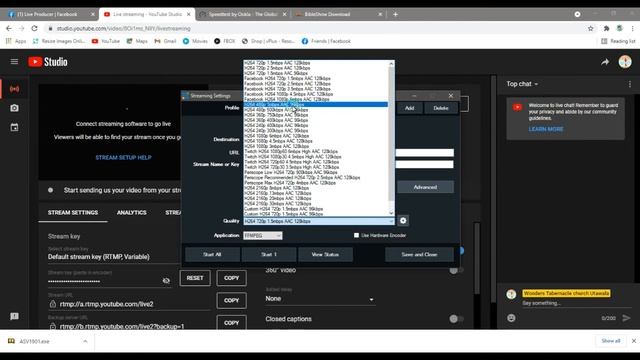This screenshot has height=360, width=640.
Task: Open a new browser tab with plus icon
Action: pos(395,14)
